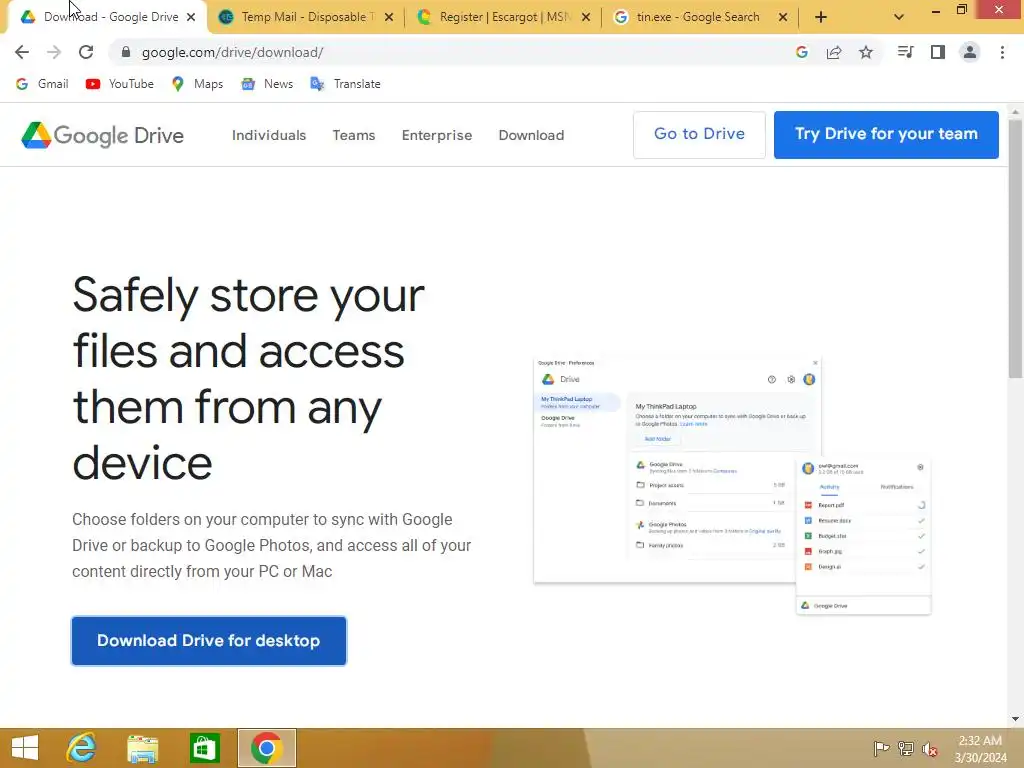1024x768 pixels.
Task: Click the scrollbar up arrow
Action: (1015, 112)
